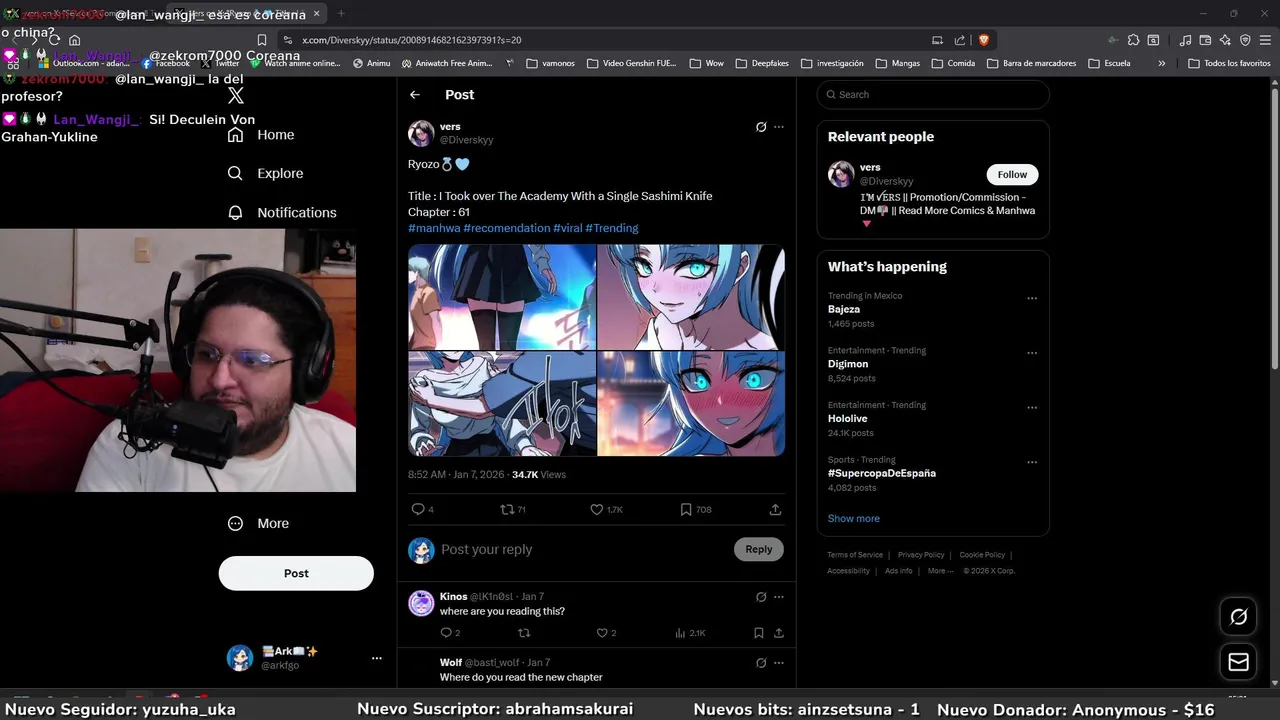This screenshot has height=720, width=1280.
Task: Open Leo AI sparkle icon in toolbar
Action: [1225, 40]
